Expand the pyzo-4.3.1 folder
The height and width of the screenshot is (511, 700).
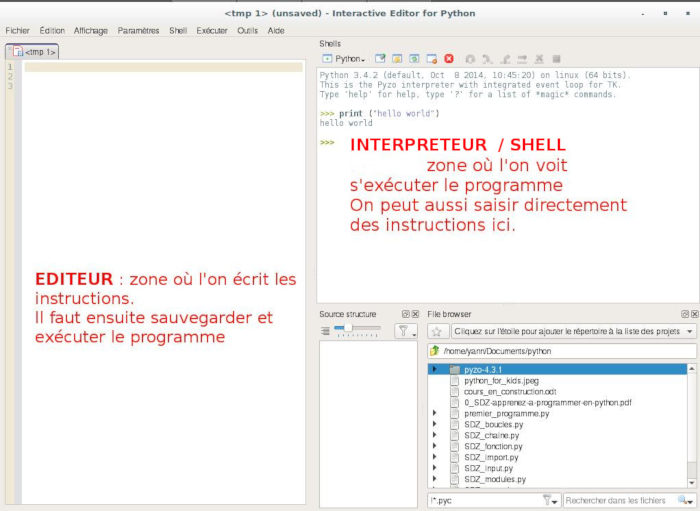[x=434, y=370]
